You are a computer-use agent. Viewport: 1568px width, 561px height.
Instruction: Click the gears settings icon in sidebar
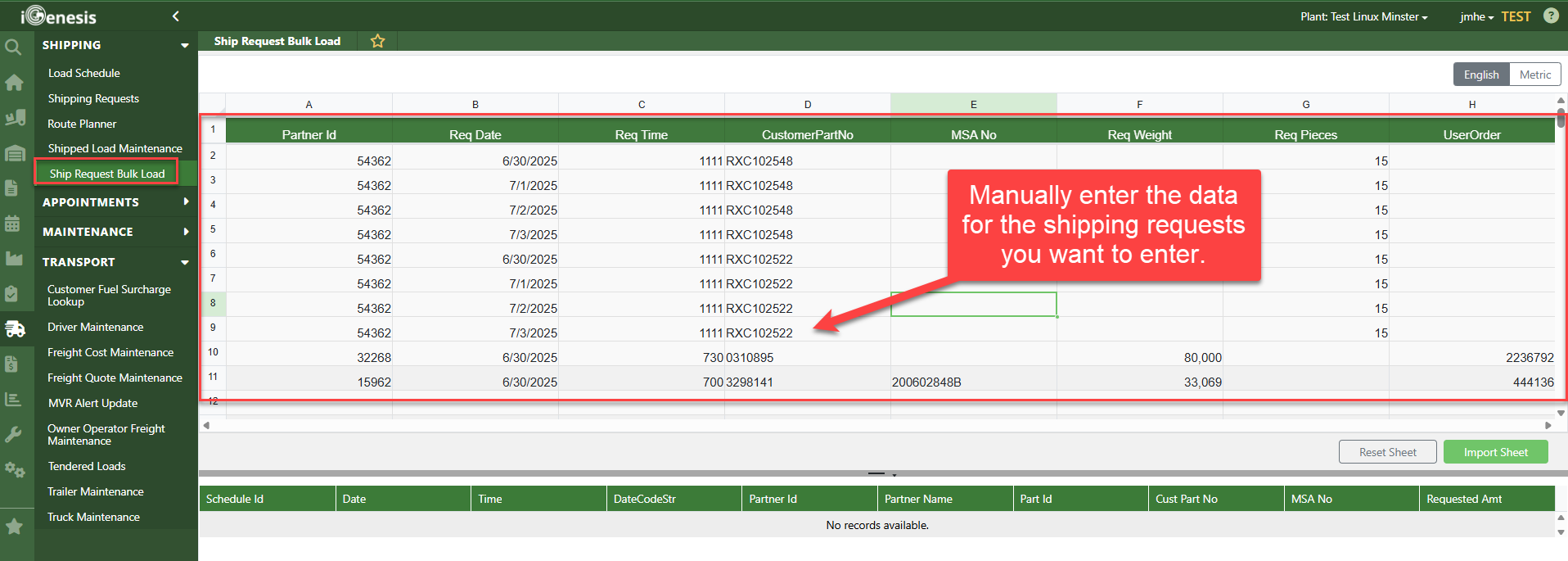(14, 469)
